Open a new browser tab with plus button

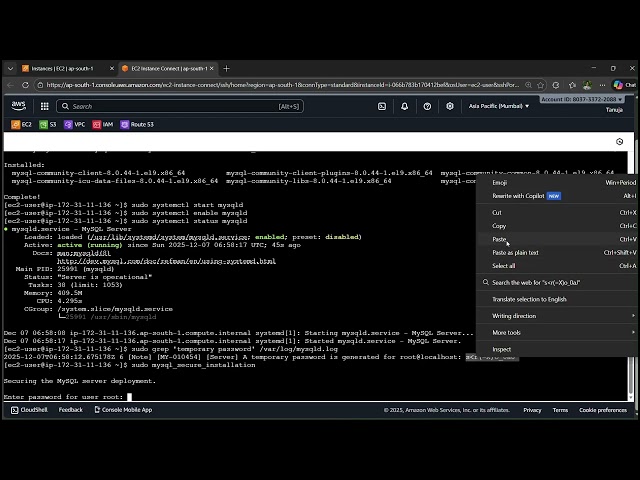[x=227, y=69]
